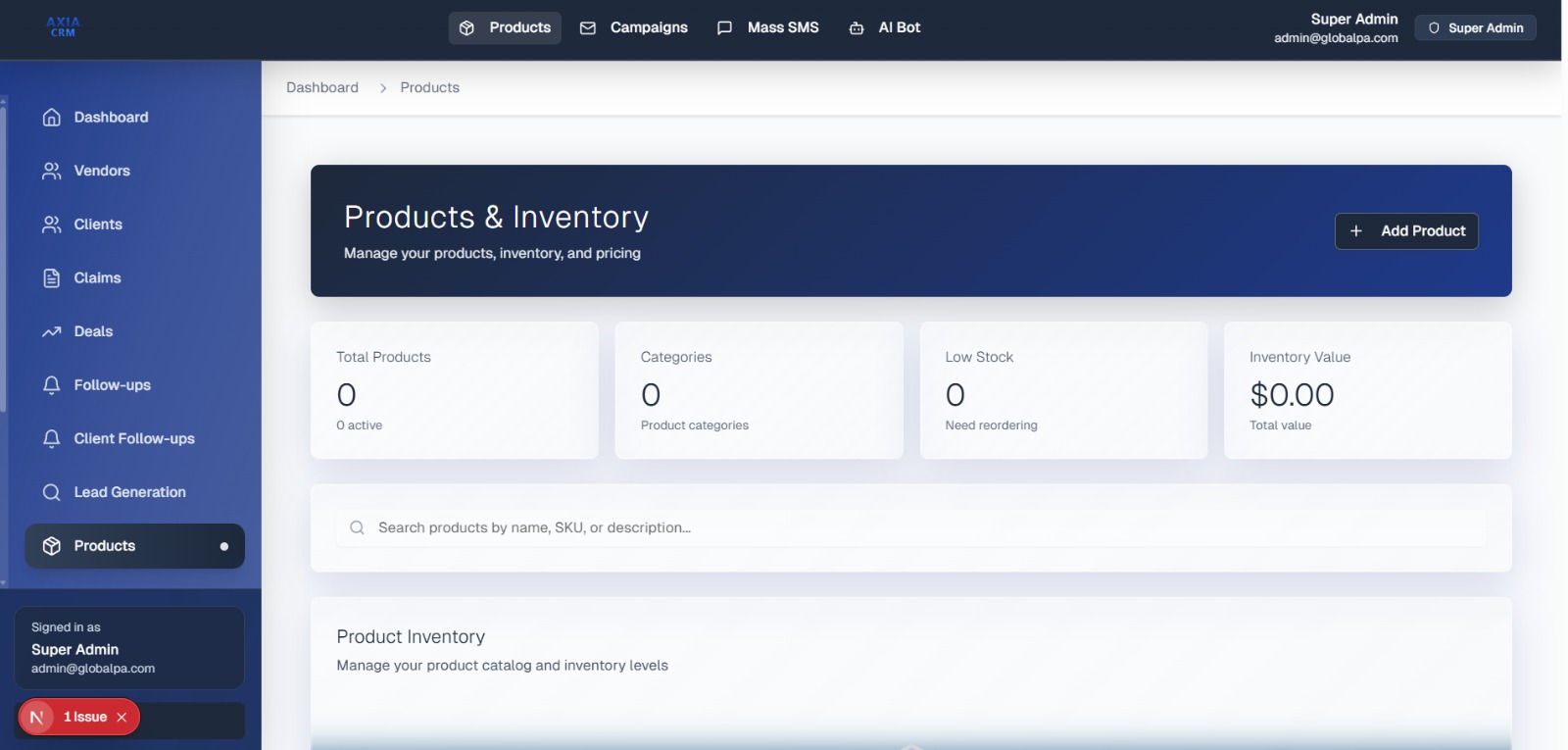Click the Claims document icon
Viewport: 1568px width, 750px height.
52,278
